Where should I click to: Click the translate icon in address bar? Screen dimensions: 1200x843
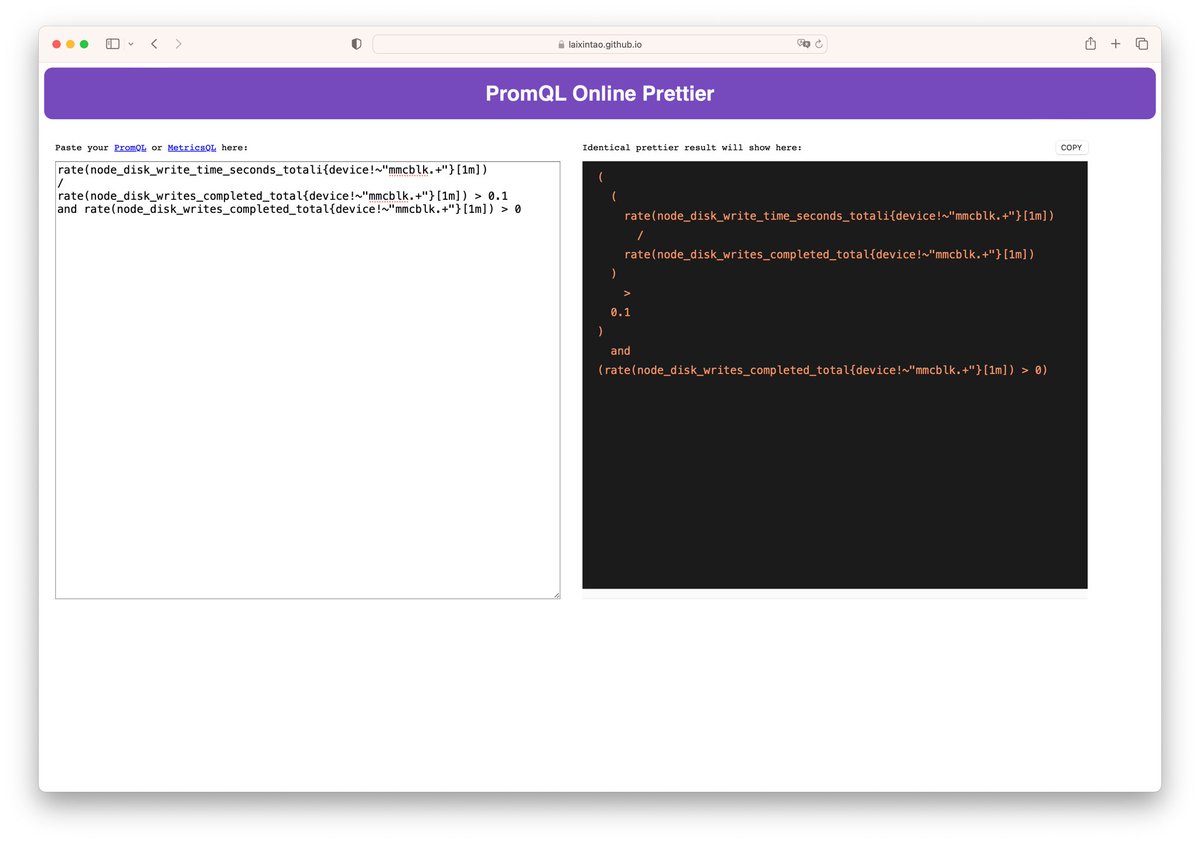pos(802,44)
